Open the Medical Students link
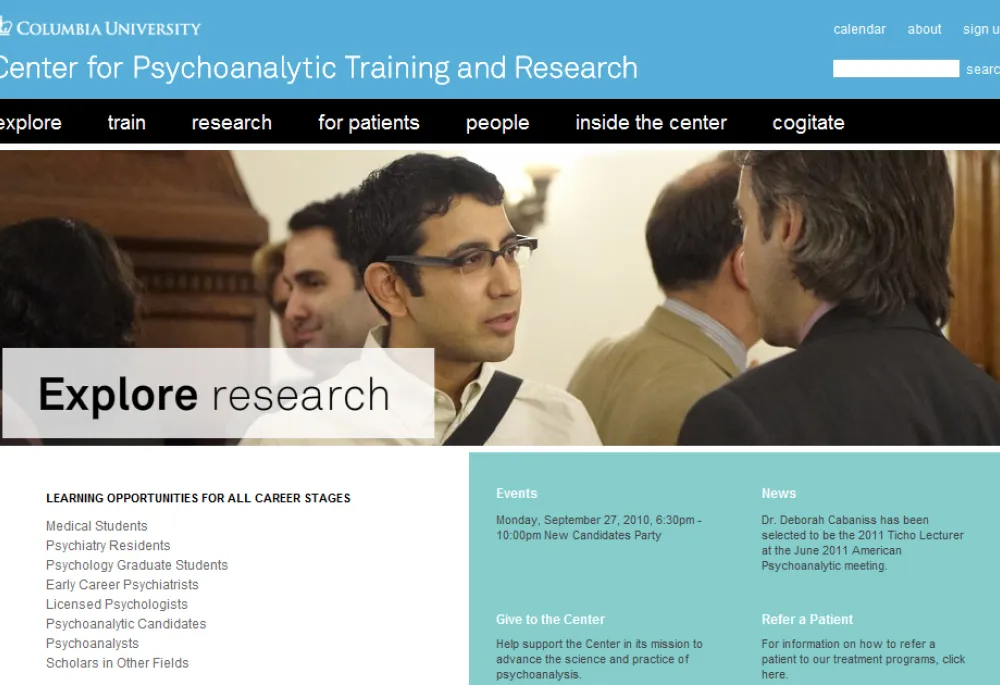 coord(96,526)
